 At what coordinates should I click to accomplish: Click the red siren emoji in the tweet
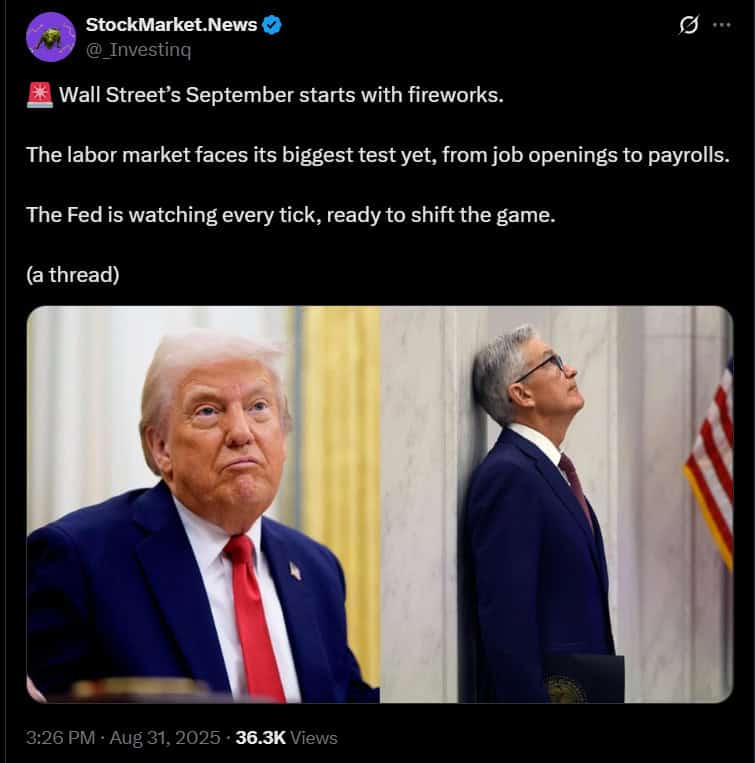(40, 95)
